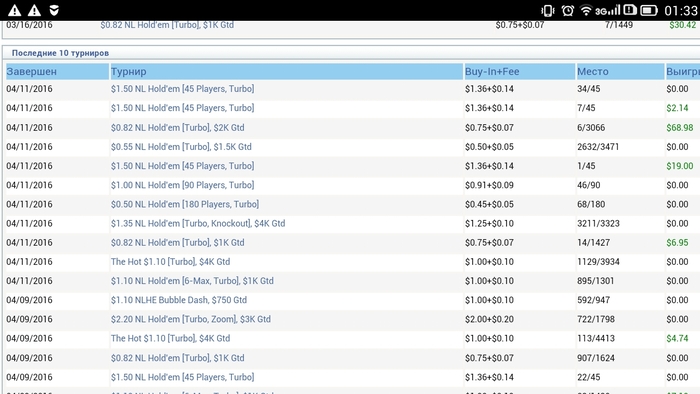
Task: Select the $0.50+$0.05 buy-in cell
Action: pyautogui.click(x=489, y=147)
